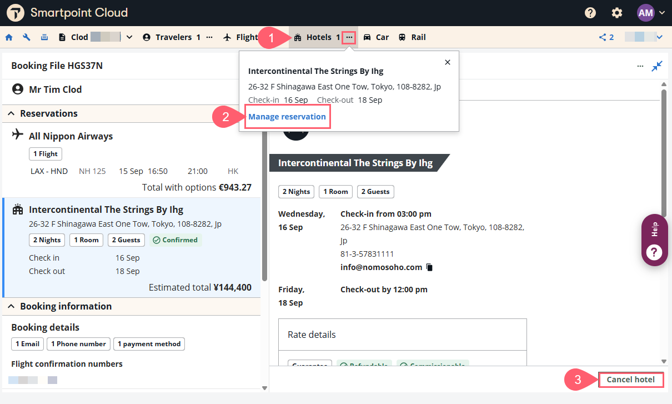The image size is (672, 404).
Task: Click the Total with options €943.27 text
Action: click(x=197, y=187)
